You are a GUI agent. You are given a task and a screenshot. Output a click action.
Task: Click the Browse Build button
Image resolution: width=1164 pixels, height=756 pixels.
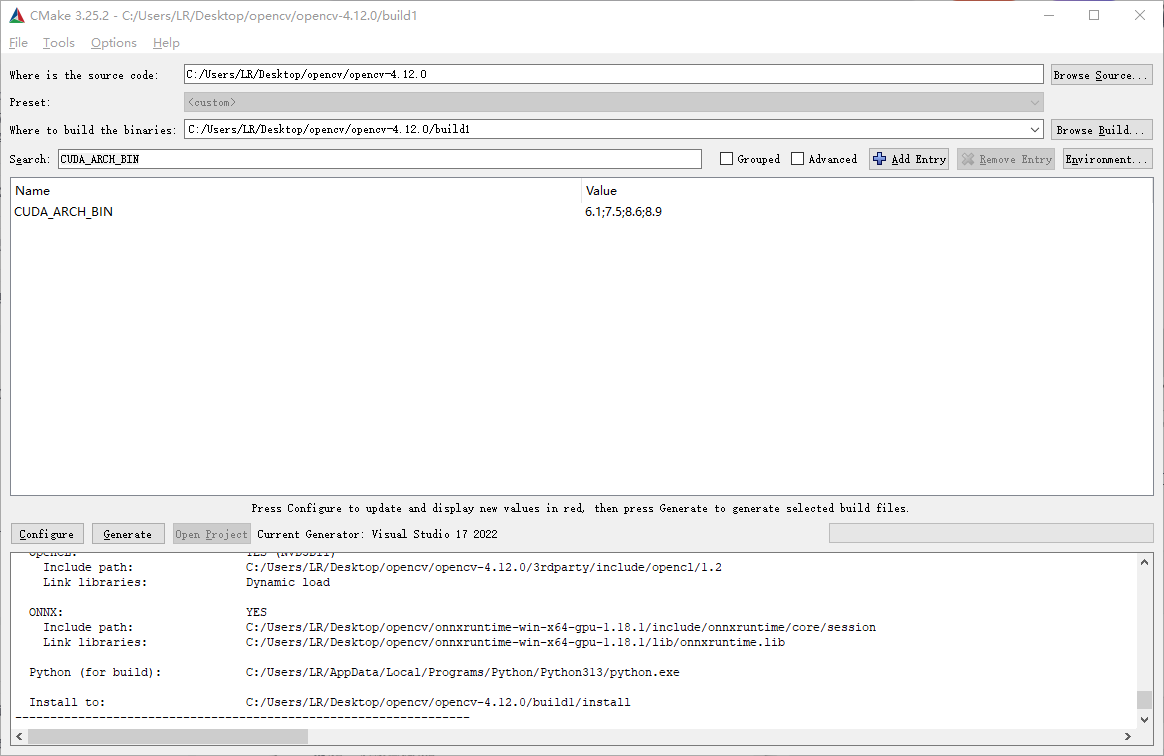(1102, 130)
